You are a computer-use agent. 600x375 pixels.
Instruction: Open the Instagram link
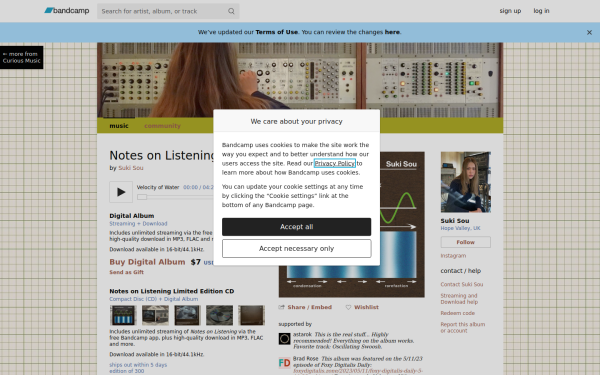pos(453,256)
